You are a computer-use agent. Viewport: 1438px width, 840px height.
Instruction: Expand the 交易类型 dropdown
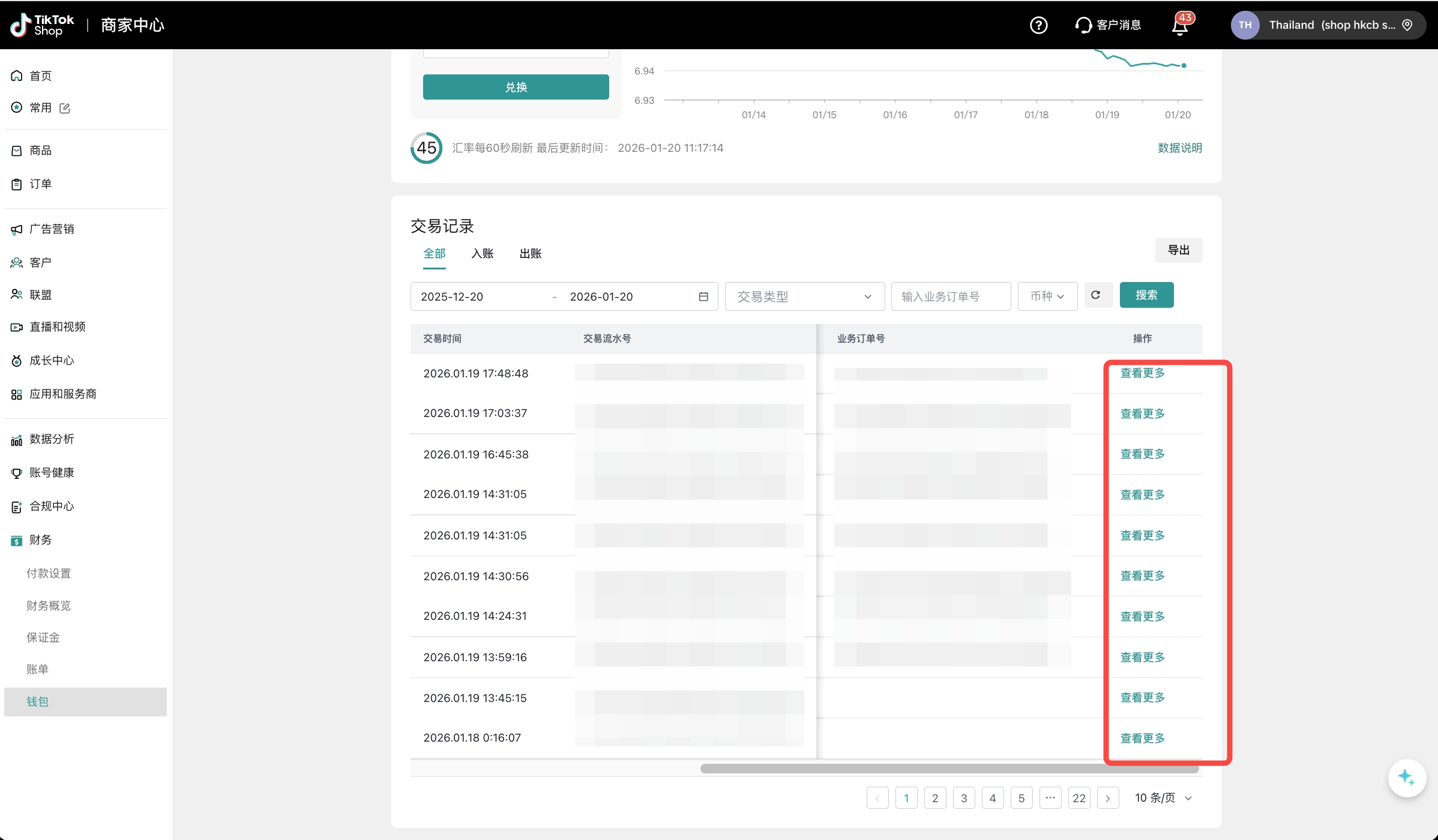point(804,296)
